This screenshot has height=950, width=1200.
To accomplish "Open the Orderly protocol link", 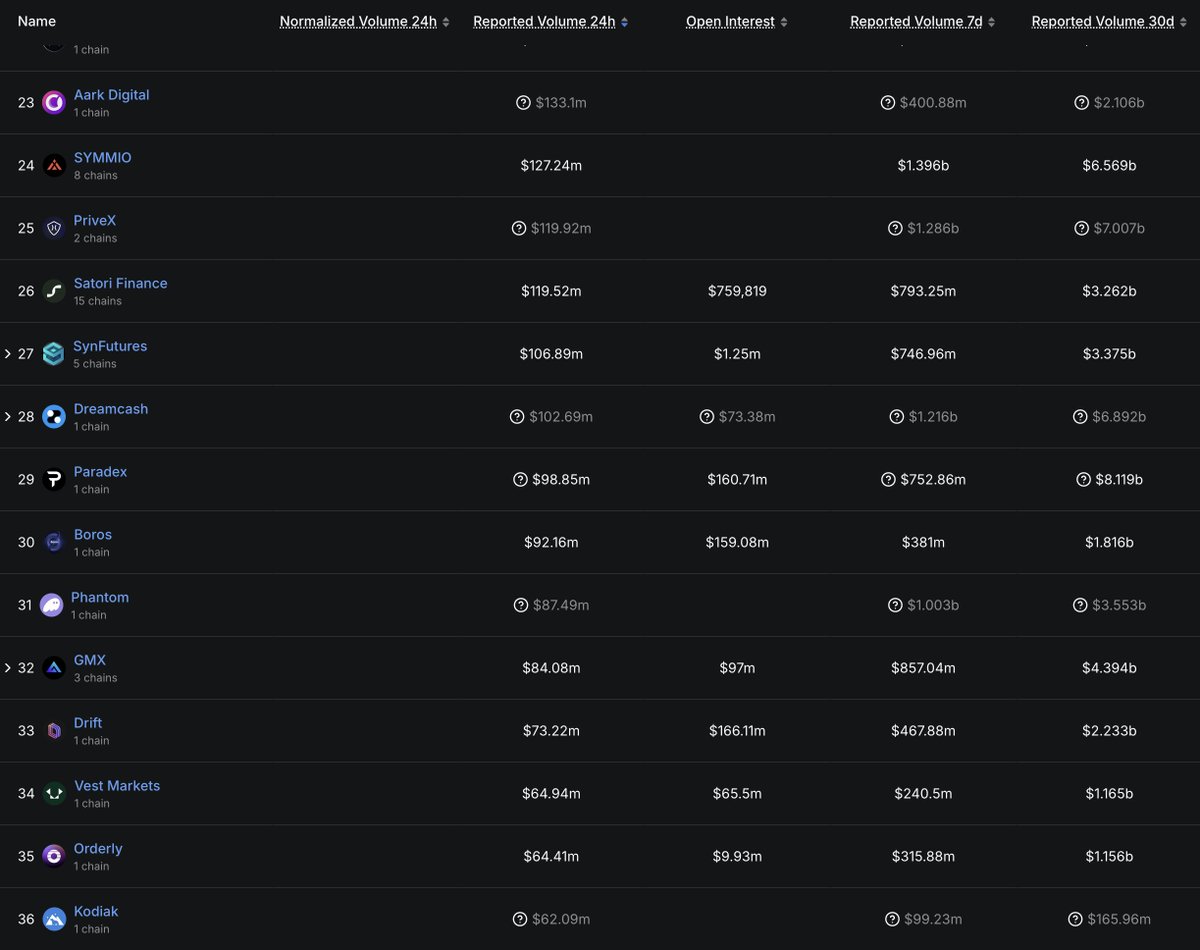I will [98, 849].
